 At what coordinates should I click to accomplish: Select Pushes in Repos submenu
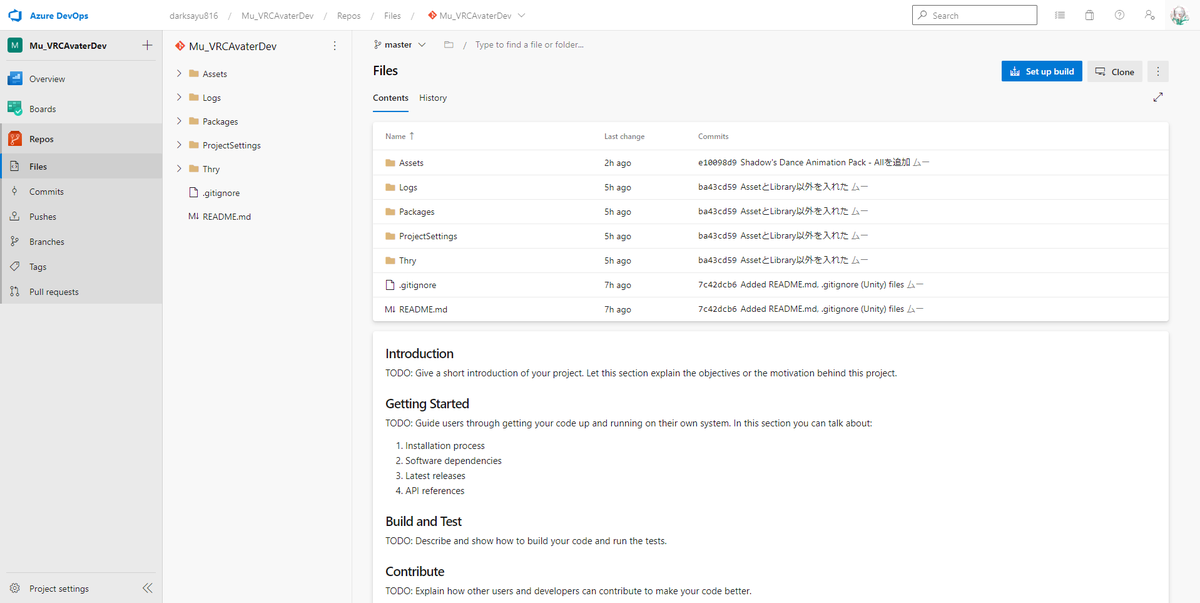[x=81, y=217]
